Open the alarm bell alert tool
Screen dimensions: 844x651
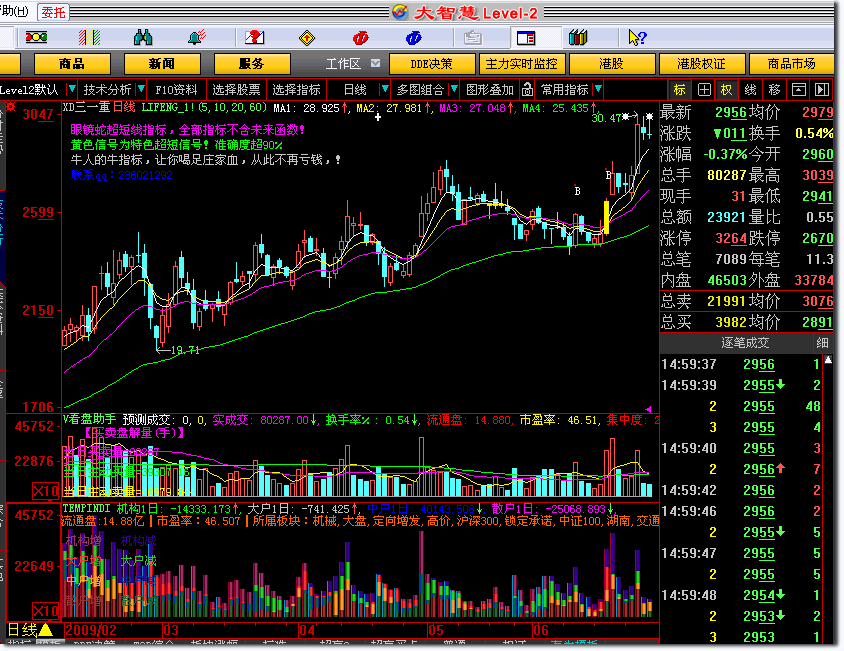(x=197, y=37)
